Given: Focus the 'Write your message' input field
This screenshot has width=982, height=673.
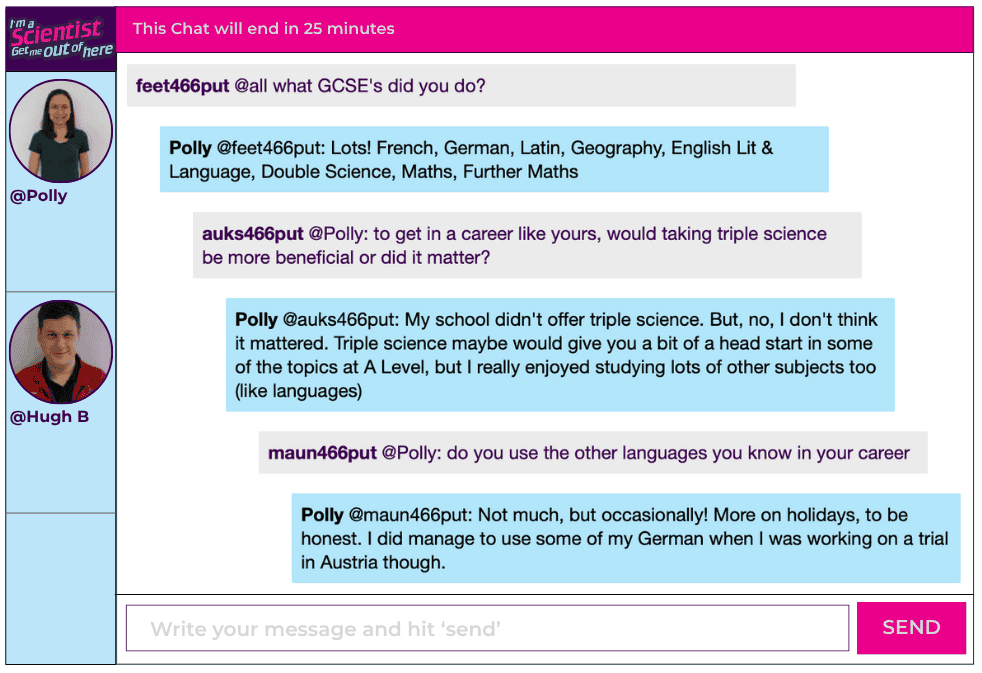Looking at the screenshot, I should coord(487,629).
